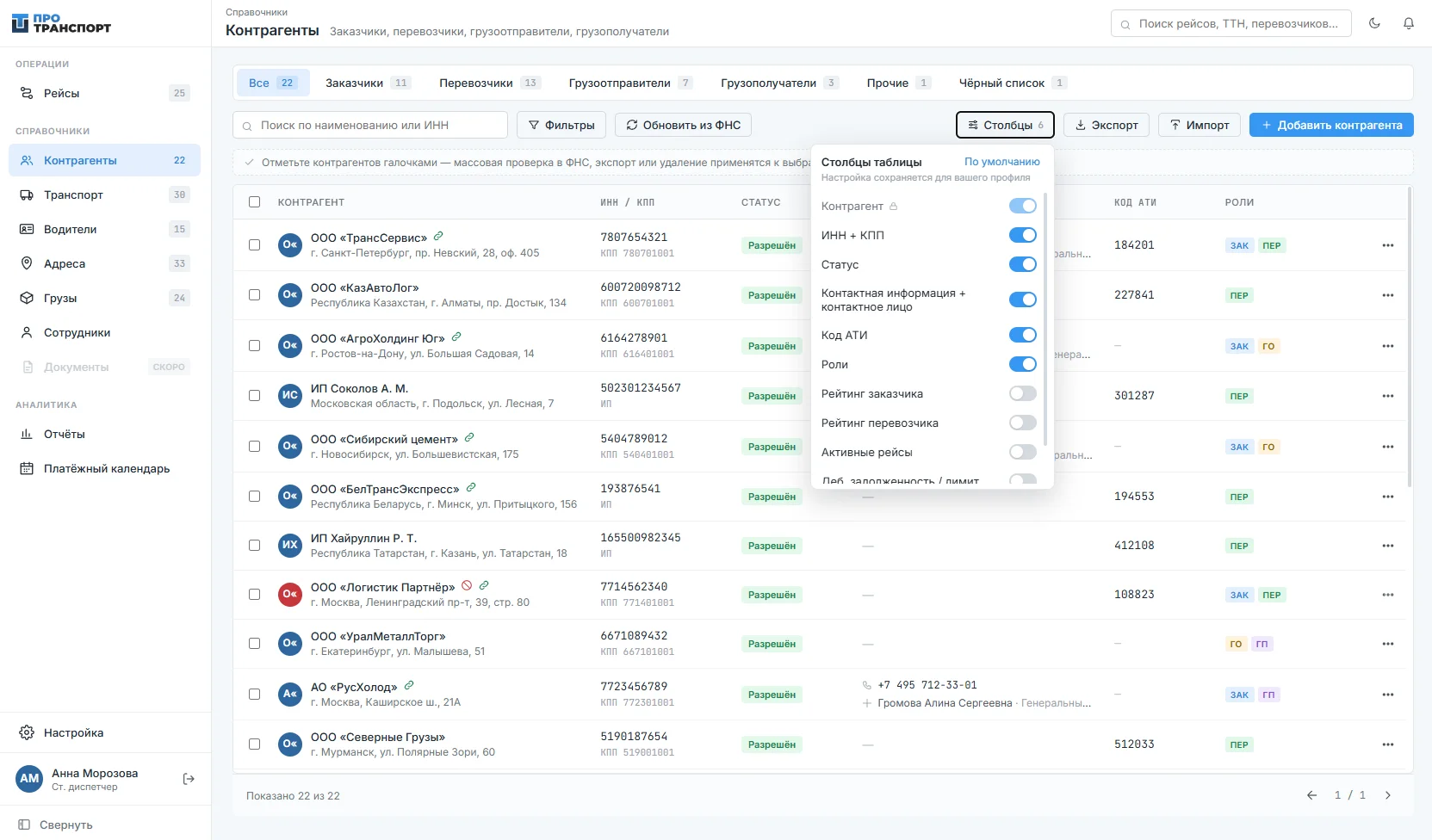
Task: Tick the checkbox for АО «РусХолод»
Action: click(254, 694)
